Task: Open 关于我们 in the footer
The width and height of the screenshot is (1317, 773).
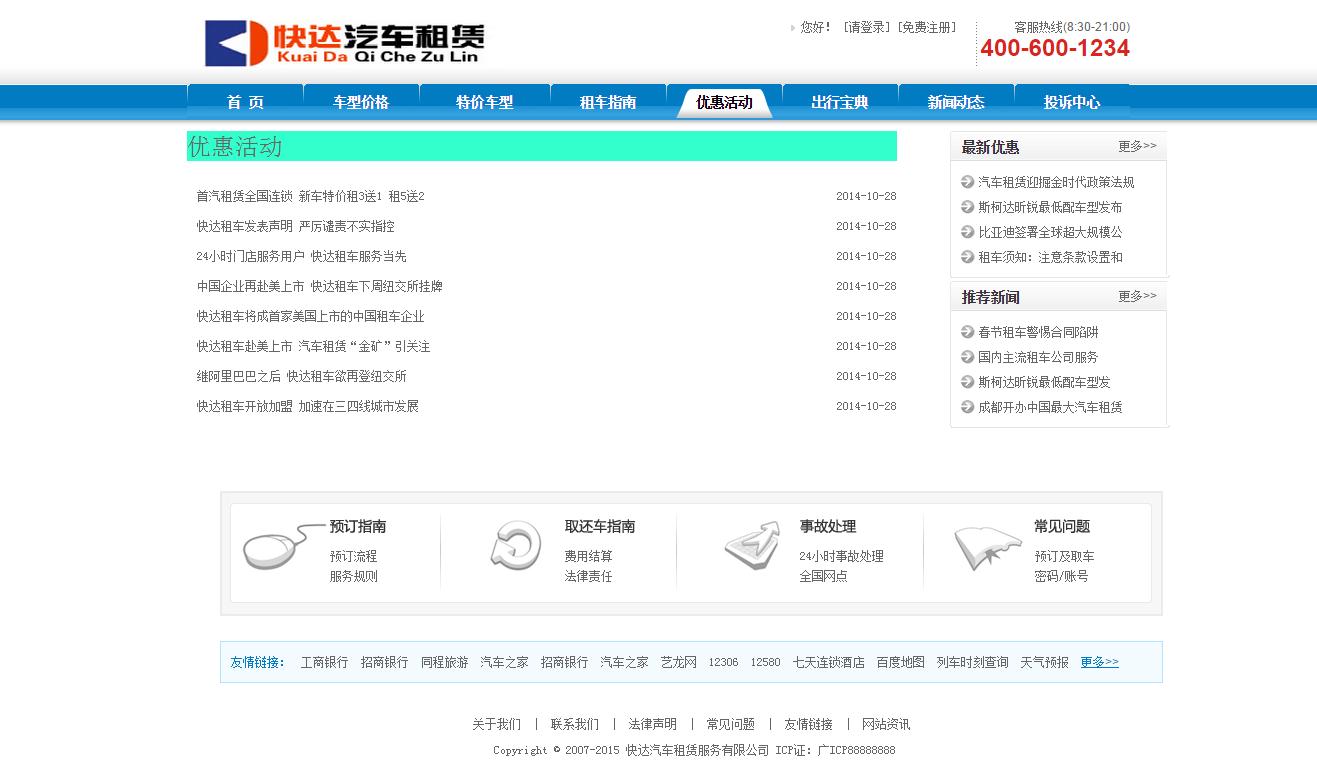Action: (x=496, y=724)
